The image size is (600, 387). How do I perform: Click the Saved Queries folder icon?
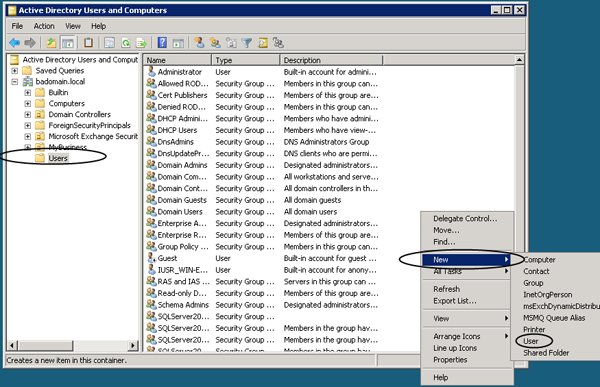tap(27, 70)
